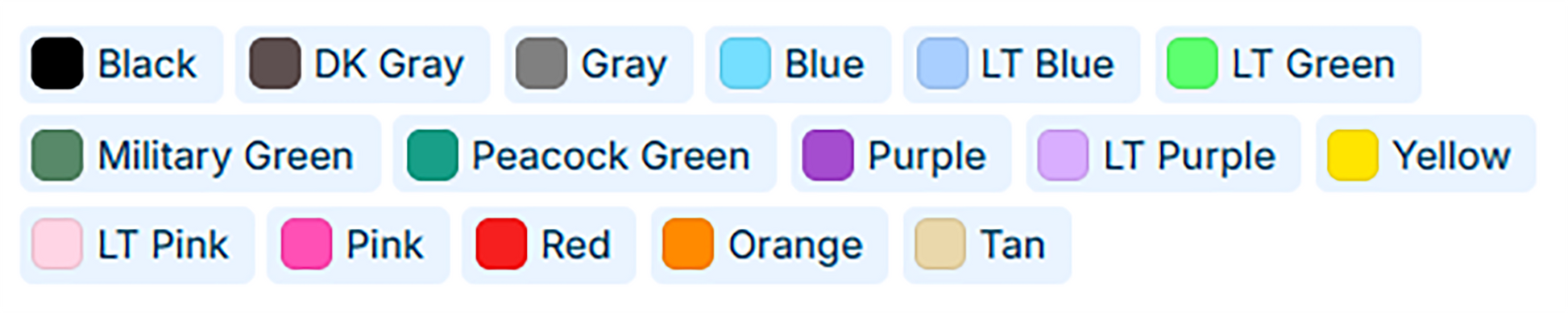Pick the Orange color option
1568x313 pixels.
coord(769,245)
